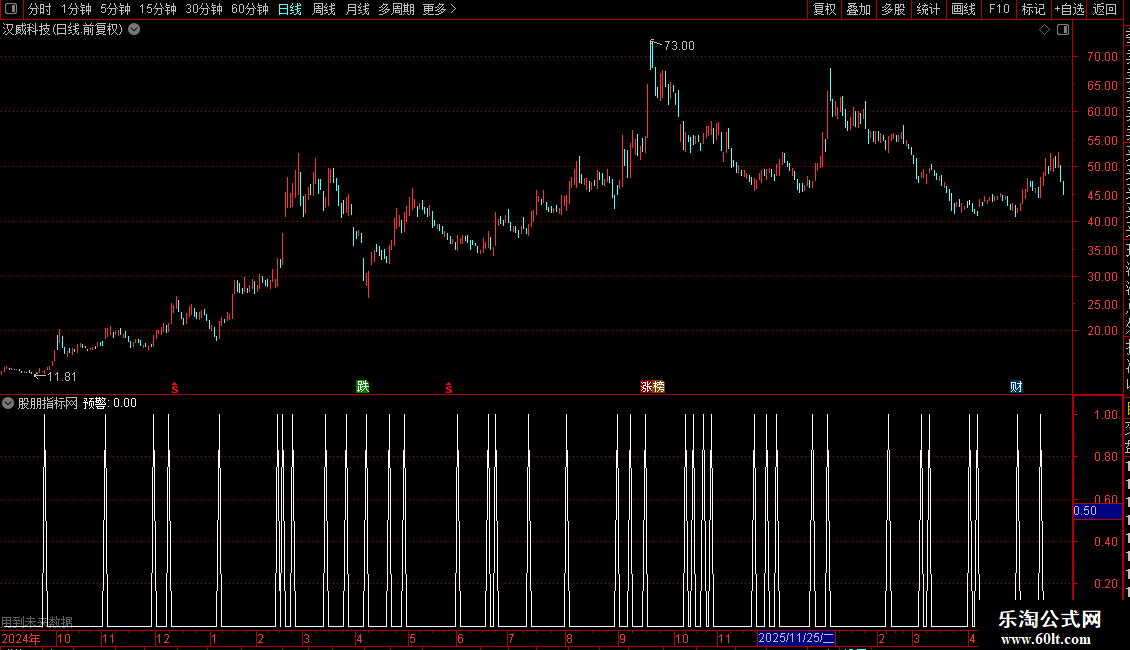Click the 标记 mark button

pyautogui.click(x=1033, y=9)
